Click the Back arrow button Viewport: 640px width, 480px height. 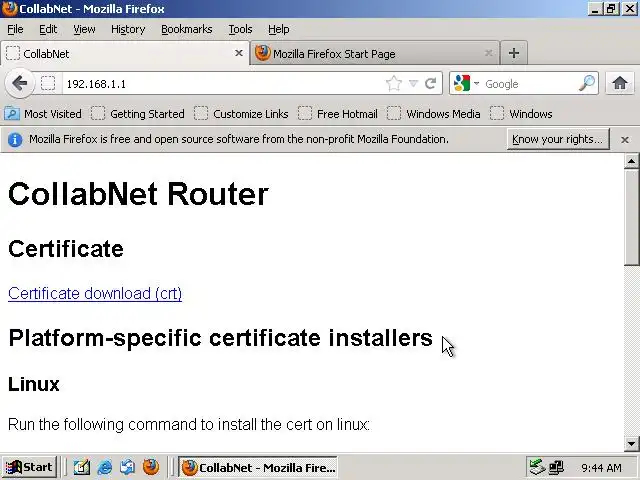coord(20,84)
